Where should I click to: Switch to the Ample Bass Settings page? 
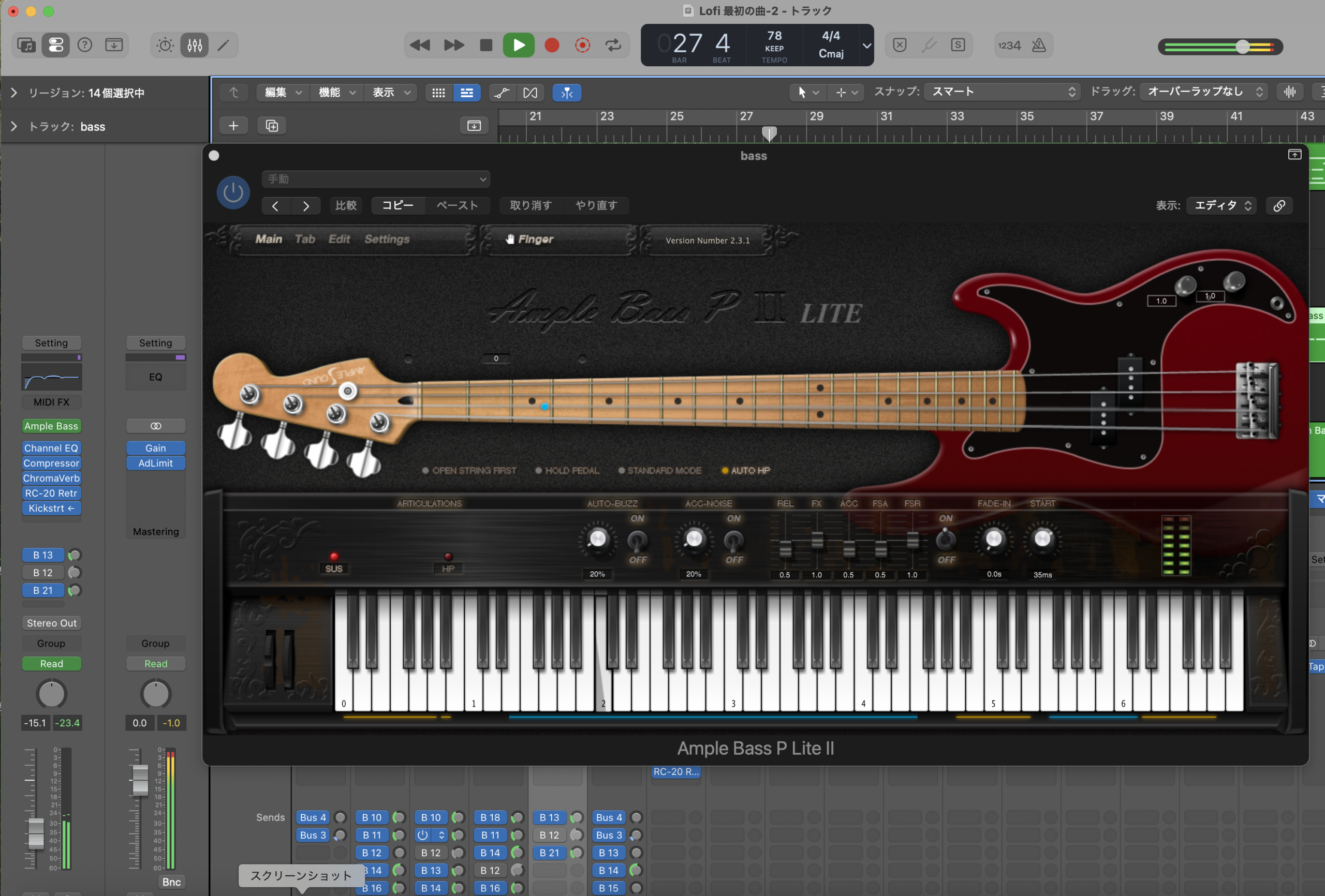pos(387,239)
